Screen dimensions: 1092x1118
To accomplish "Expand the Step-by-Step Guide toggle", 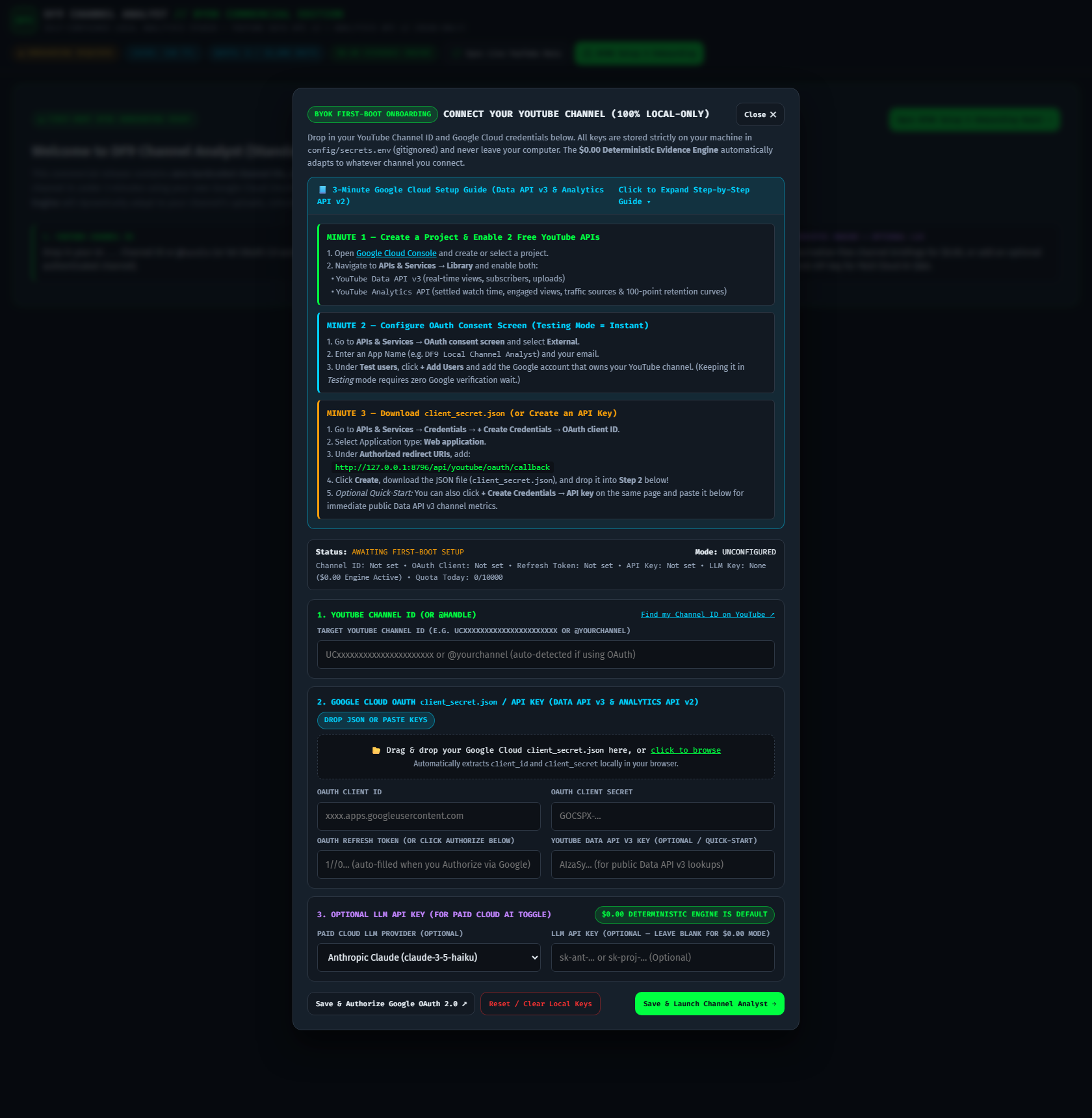I will [x=684, y=196].
